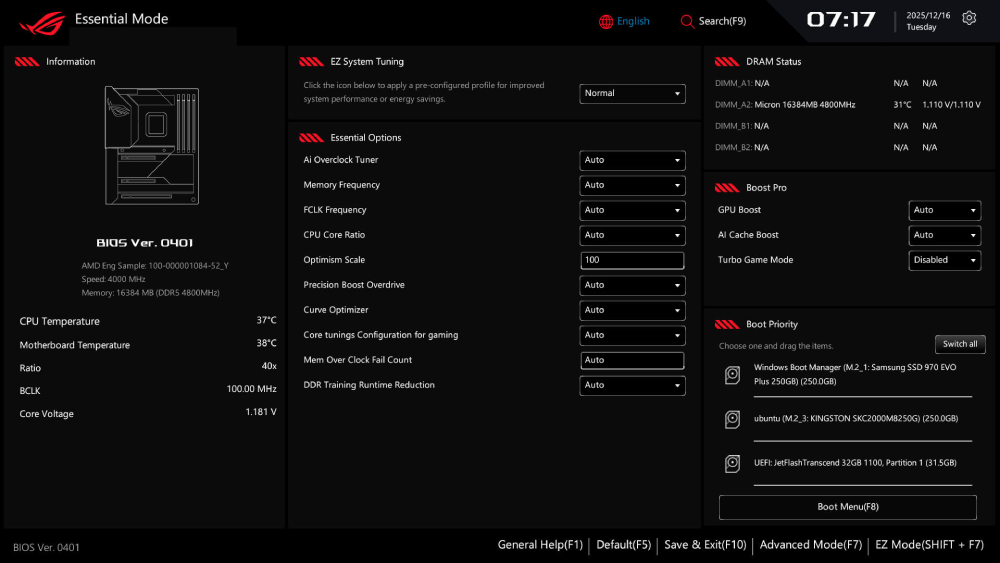Click the Optimism Scale input field
Screen dimensions: 1000x563
click(x=632, y=260)
